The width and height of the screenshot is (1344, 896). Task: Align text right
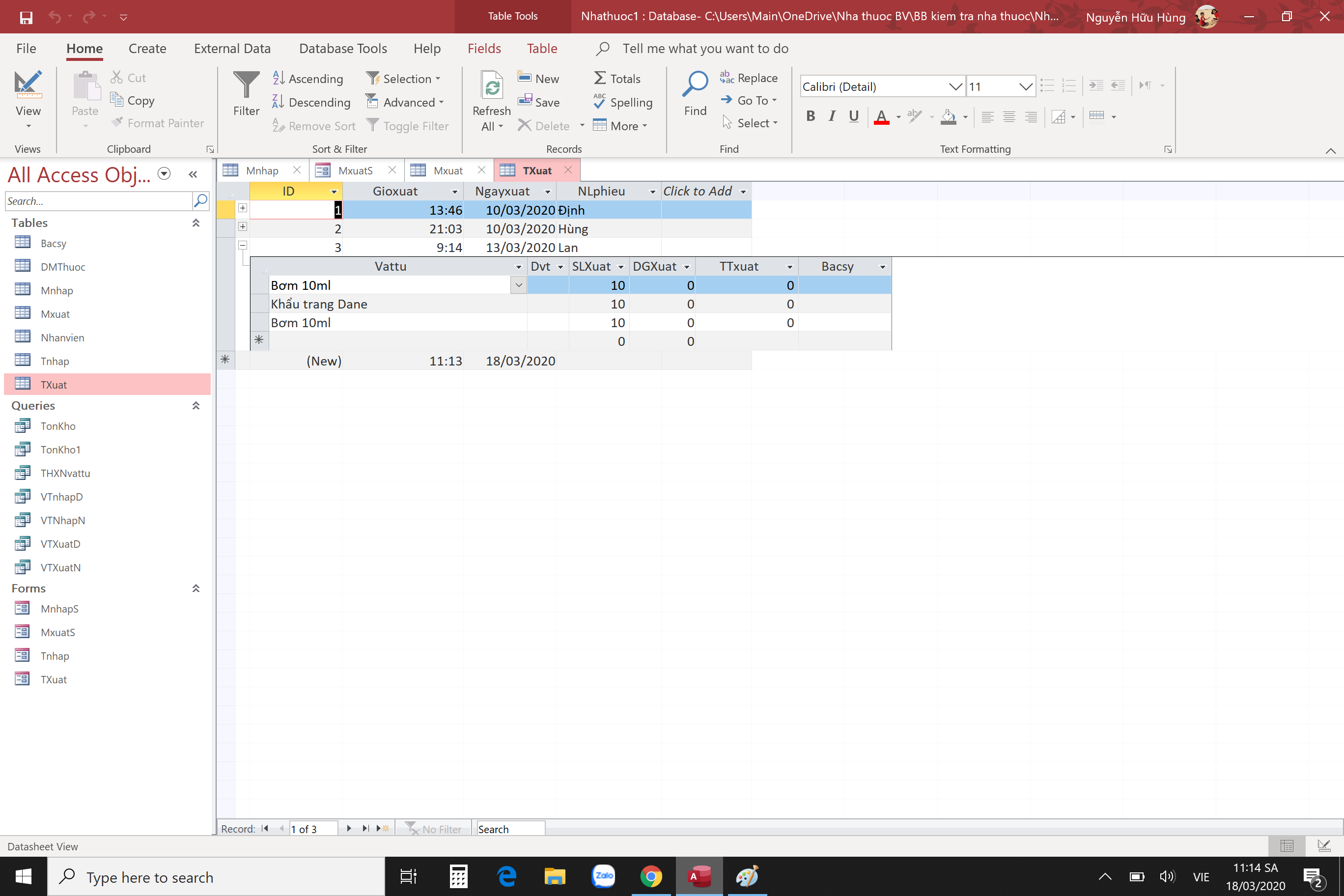pyautogui.click(x=1031, y=117)
